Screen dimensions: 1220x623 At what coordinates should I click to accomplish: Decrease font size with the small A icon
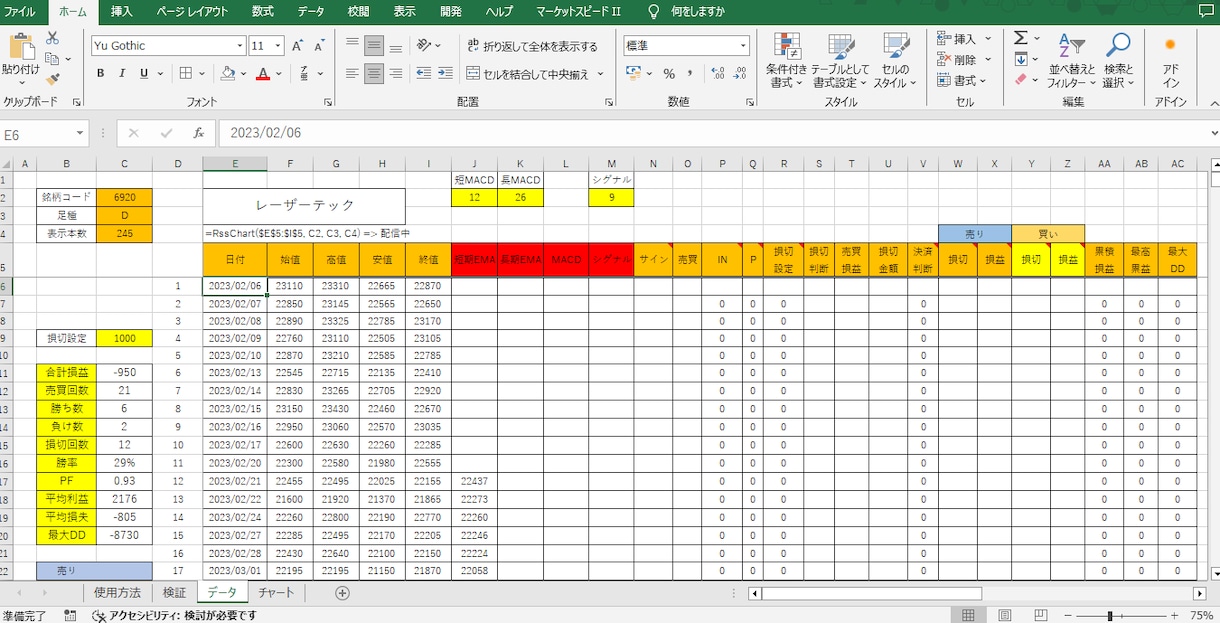click(319, 46)
